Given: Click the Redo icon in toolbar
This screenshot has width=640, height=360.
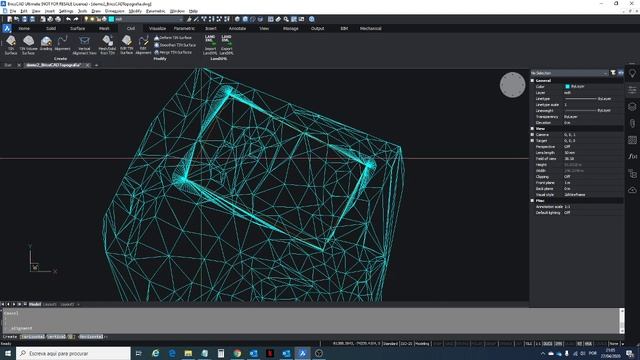Looking at the screenshot, I should coord(76,19).
